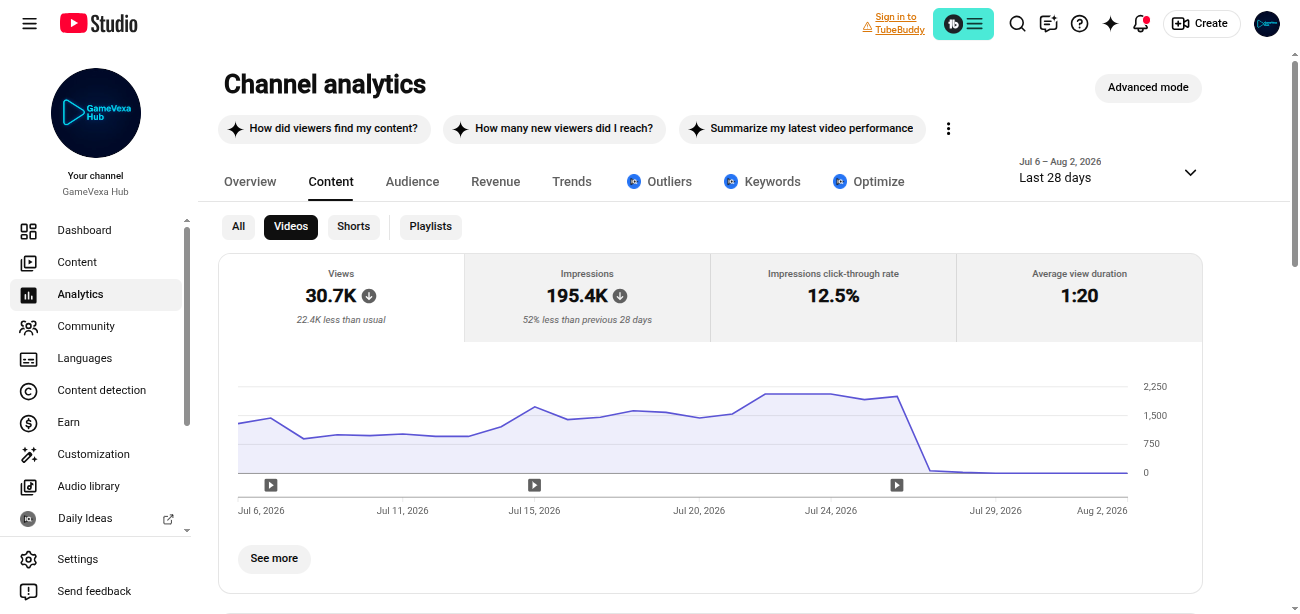The image size is (1300, 614).
Task: Select the Impressions metric card
Action: click(x=587, y=298)
